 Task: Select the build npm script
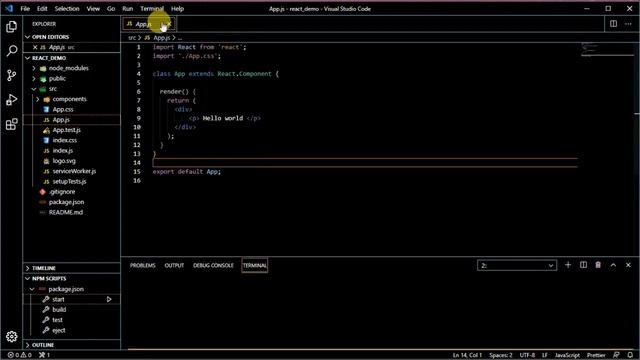[59, 309]
